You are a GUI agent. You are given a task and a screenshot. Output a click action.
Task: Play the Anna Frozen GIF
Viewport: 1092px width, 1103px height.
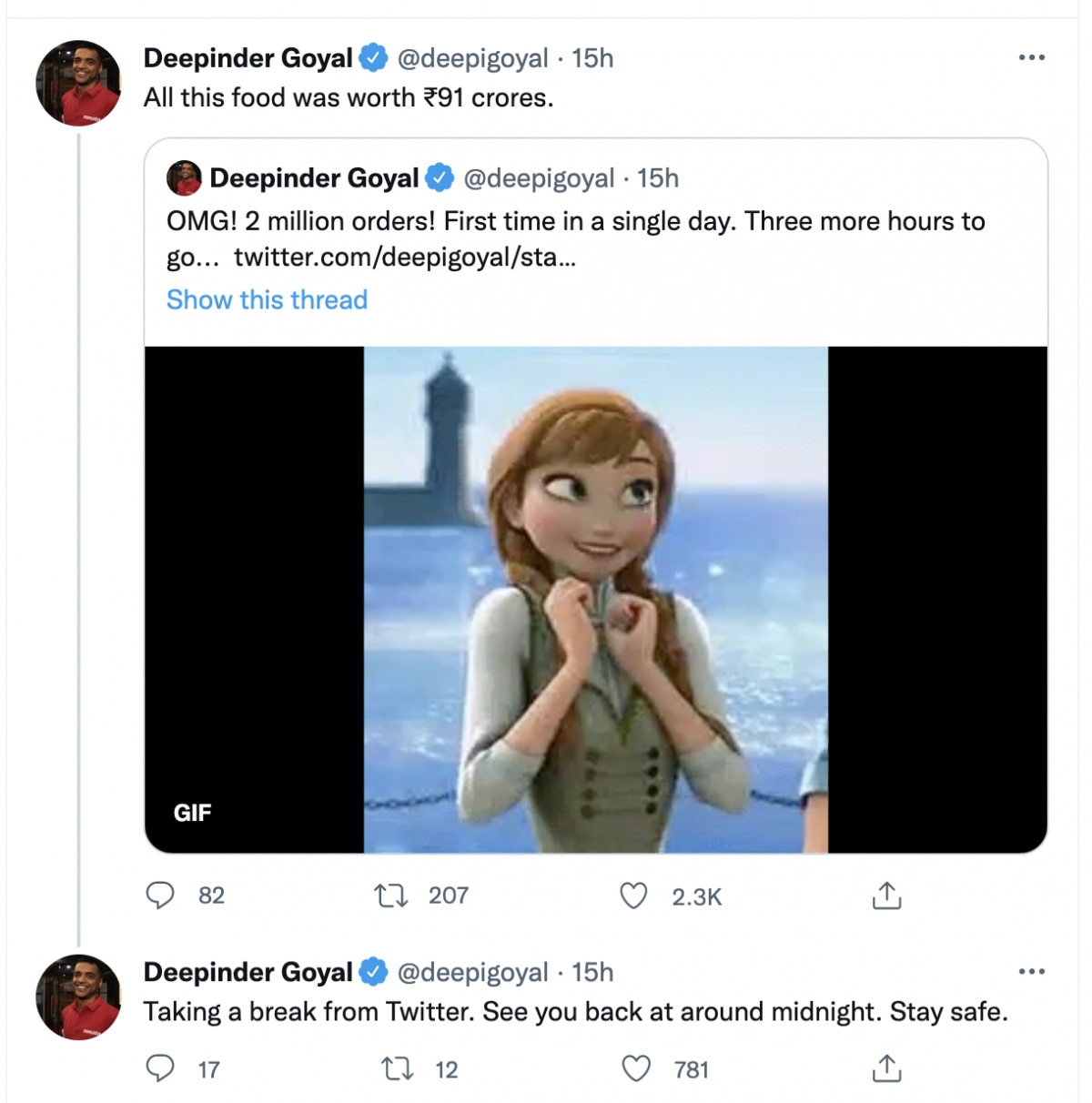click(x=596, y=599)
